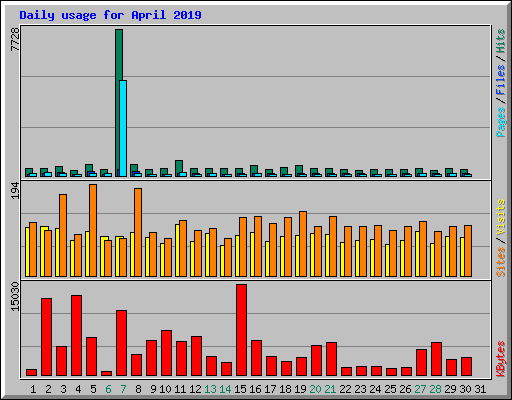Screen dimensions: 512x400
Task: Click the red KBytes bar for day 1
Action: pos(32,372)
